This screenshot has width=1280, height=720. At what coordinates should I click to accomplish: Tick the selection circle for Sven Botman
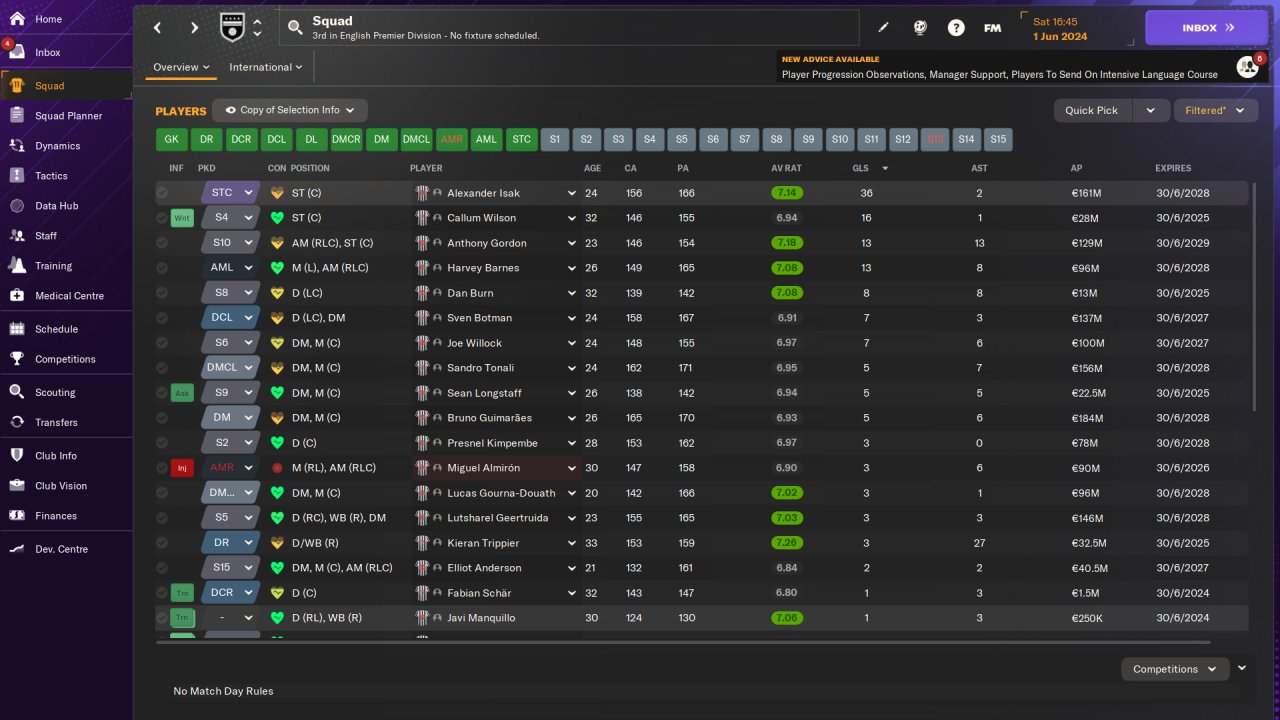[x=162, y=318]
